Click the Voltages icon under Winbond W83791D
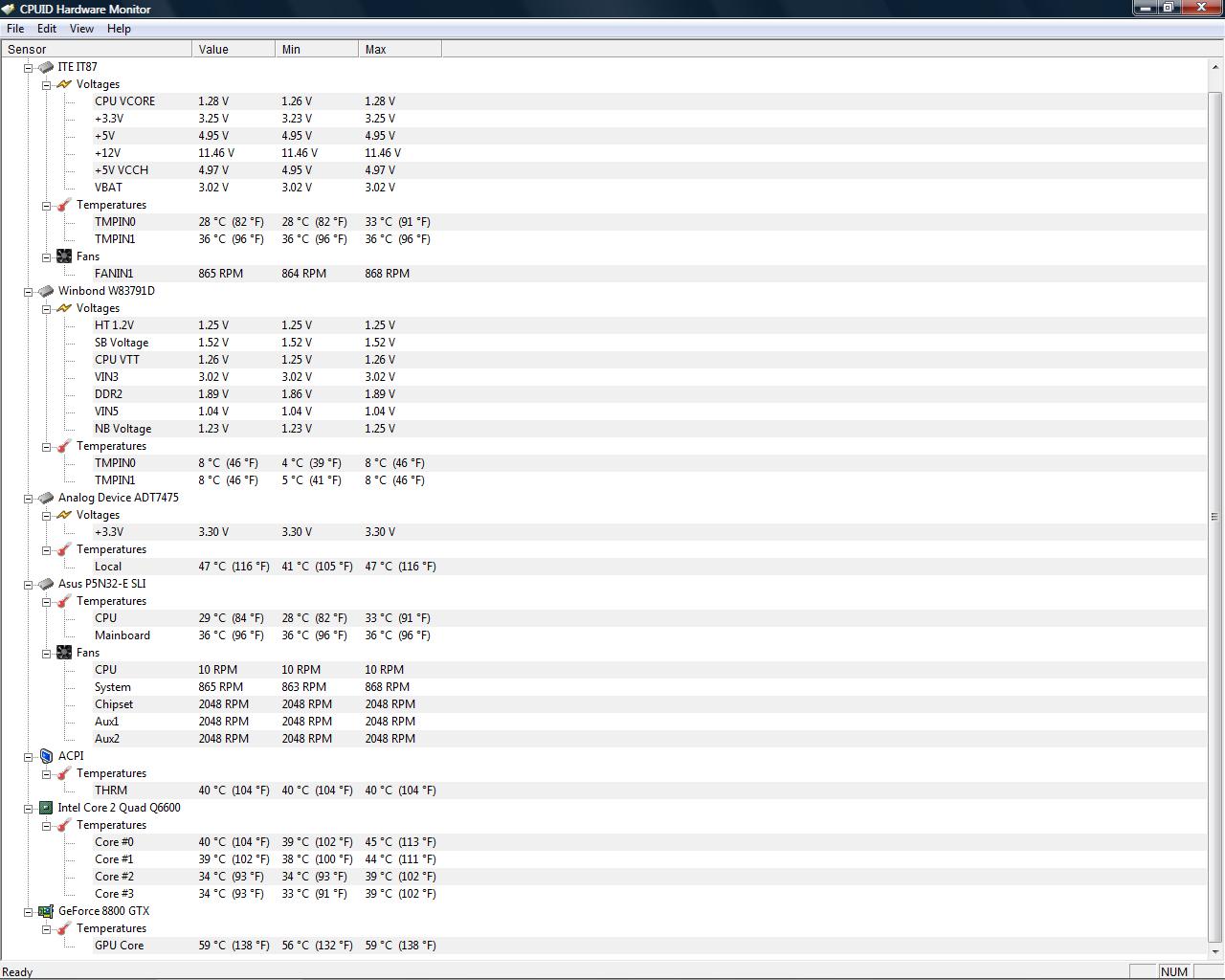The image size is (1225, 980). click(64, 308)
